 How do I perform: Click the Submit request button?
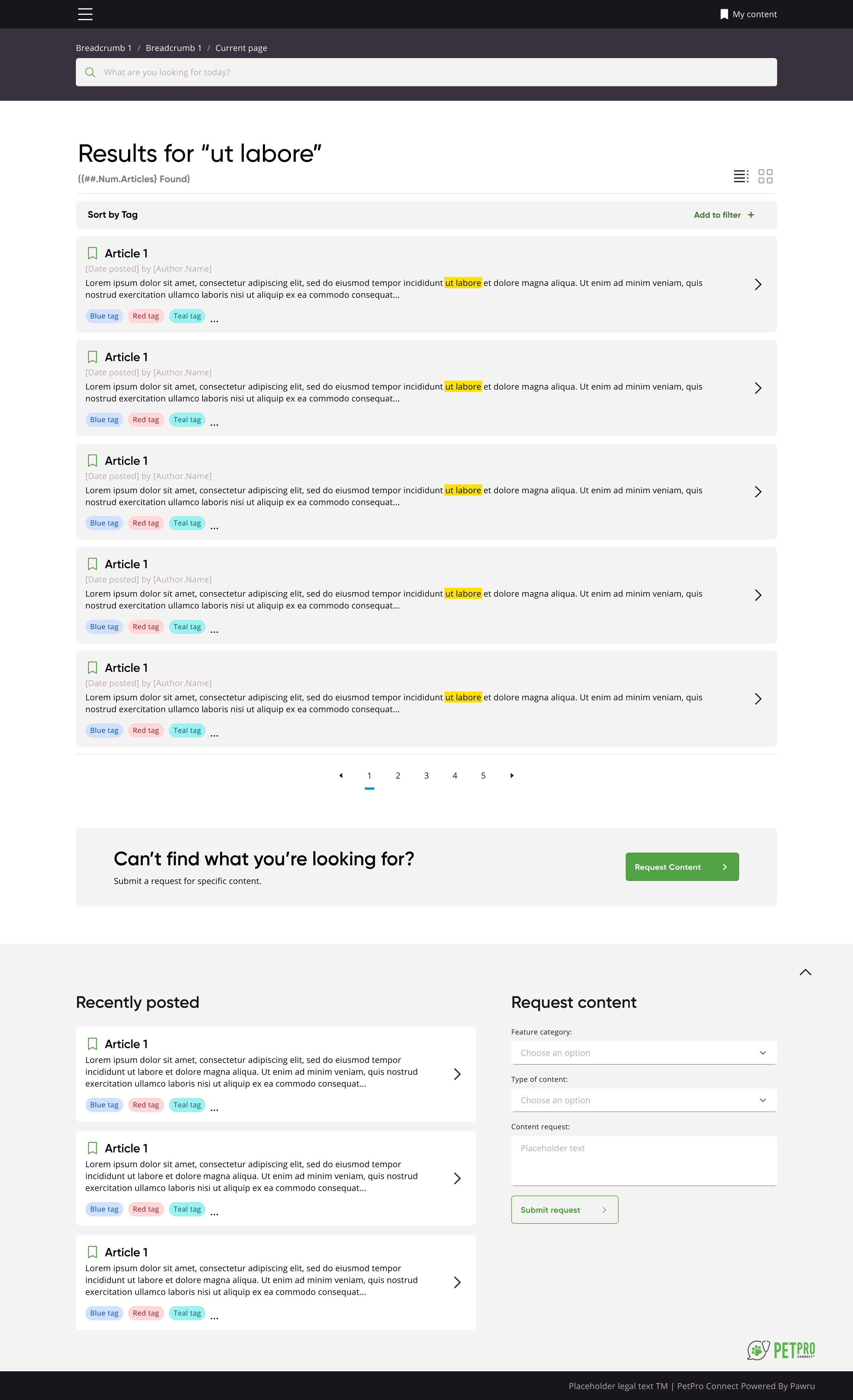pyautogui.click(x=564, y=1210)
